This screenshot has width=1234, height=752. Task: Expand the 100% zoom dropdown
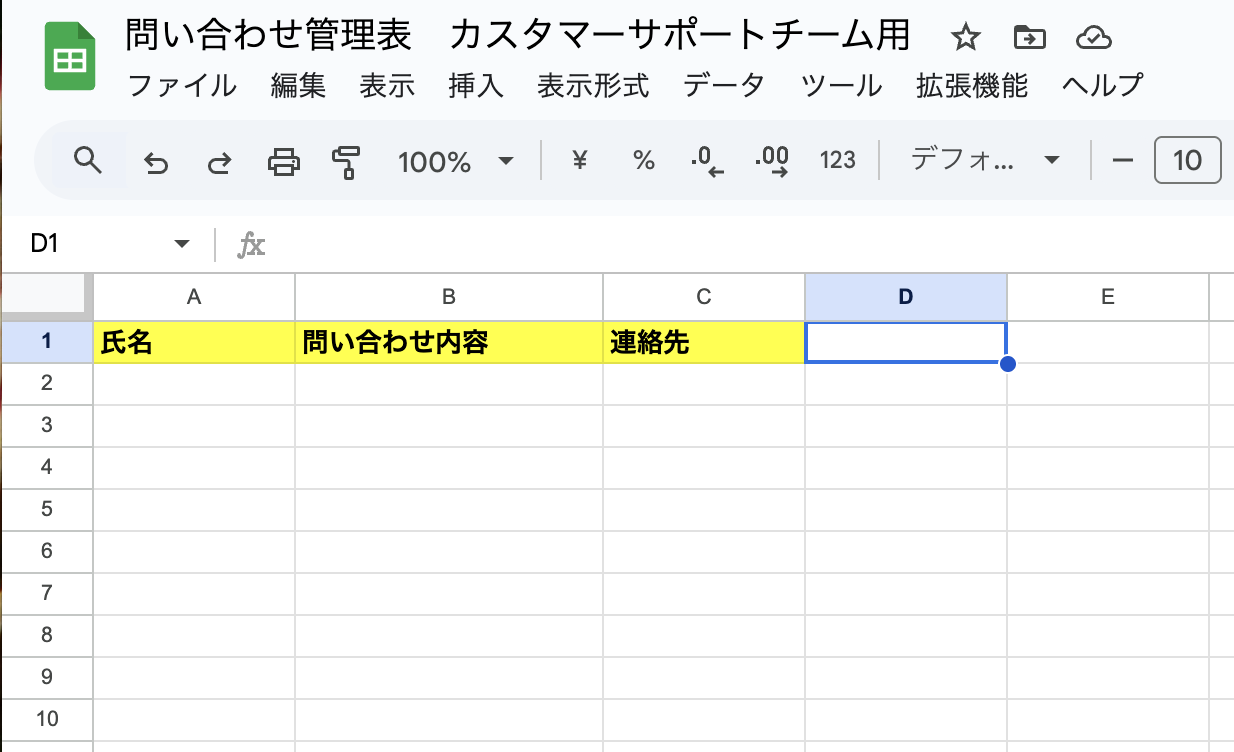(505, 161)
